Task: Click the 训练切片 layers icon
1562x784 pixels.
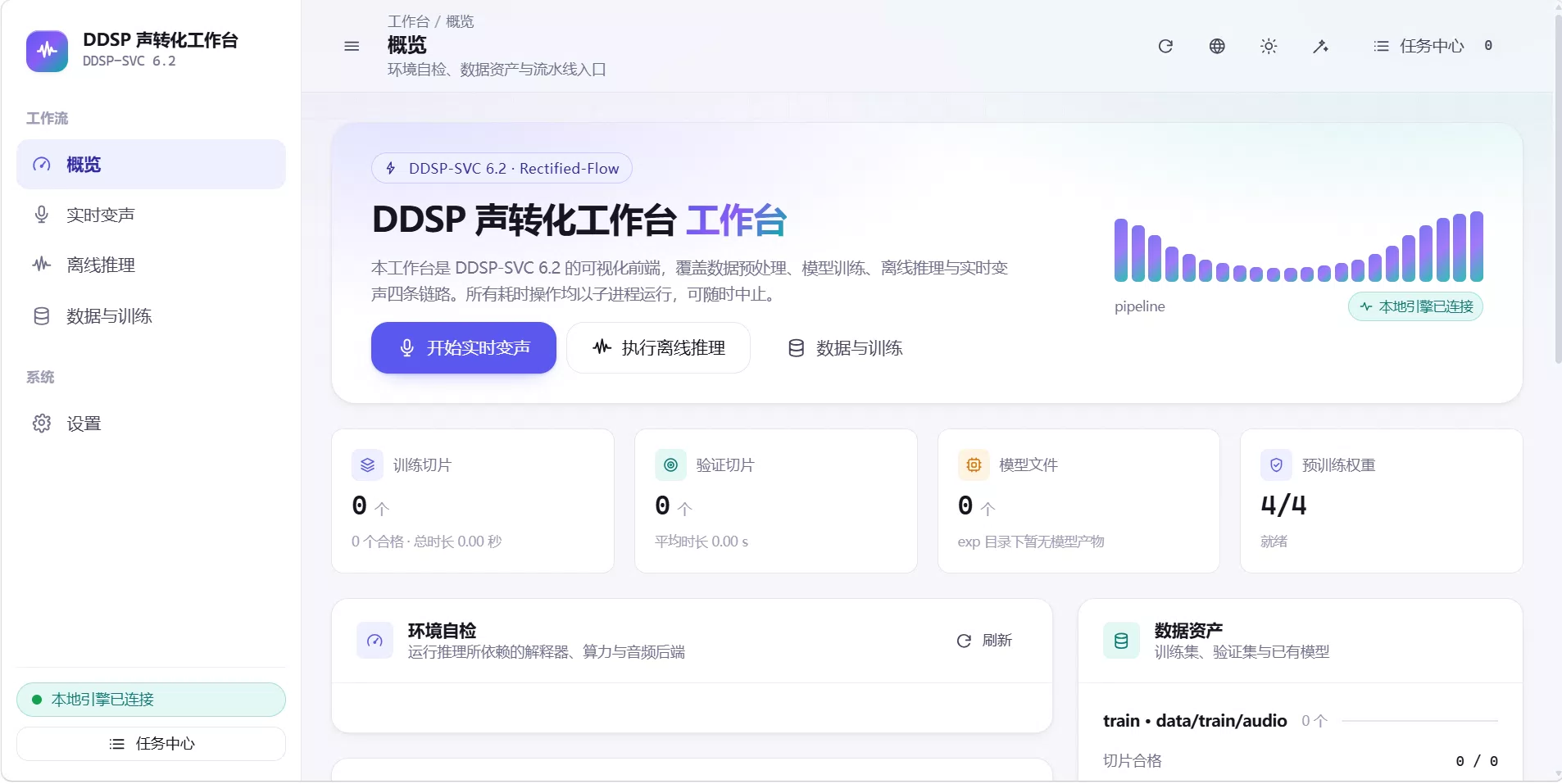Action: (367, 465)
